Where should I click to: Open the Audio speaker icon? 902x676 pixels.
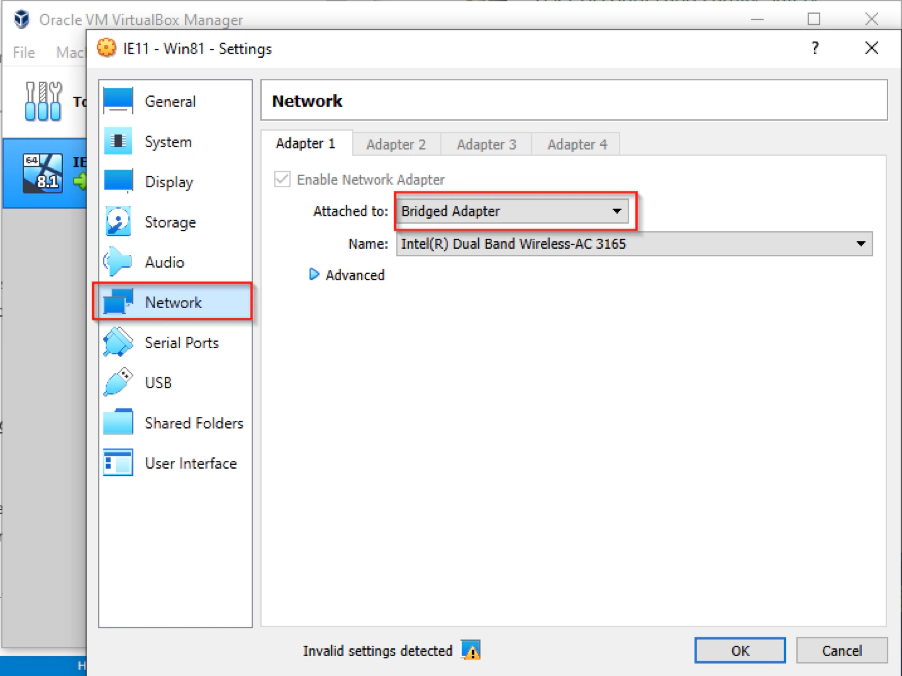[118, 262]
